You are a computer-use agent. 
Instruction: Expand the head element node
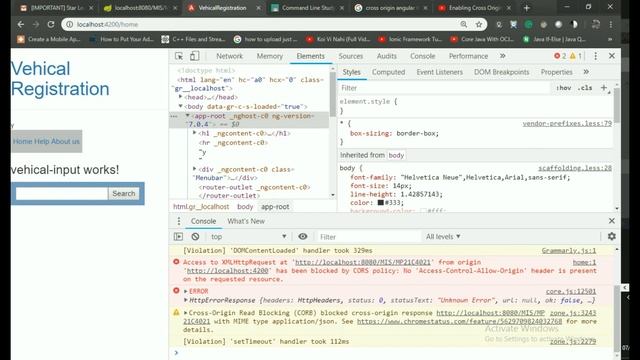pyautogui.click(x=180, y=97)
